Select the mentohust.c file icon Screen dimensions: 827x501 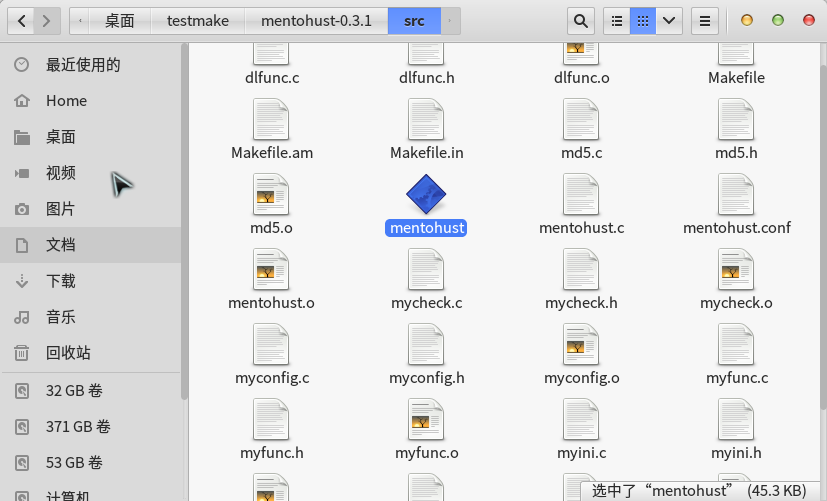click(x=581, y=194)
